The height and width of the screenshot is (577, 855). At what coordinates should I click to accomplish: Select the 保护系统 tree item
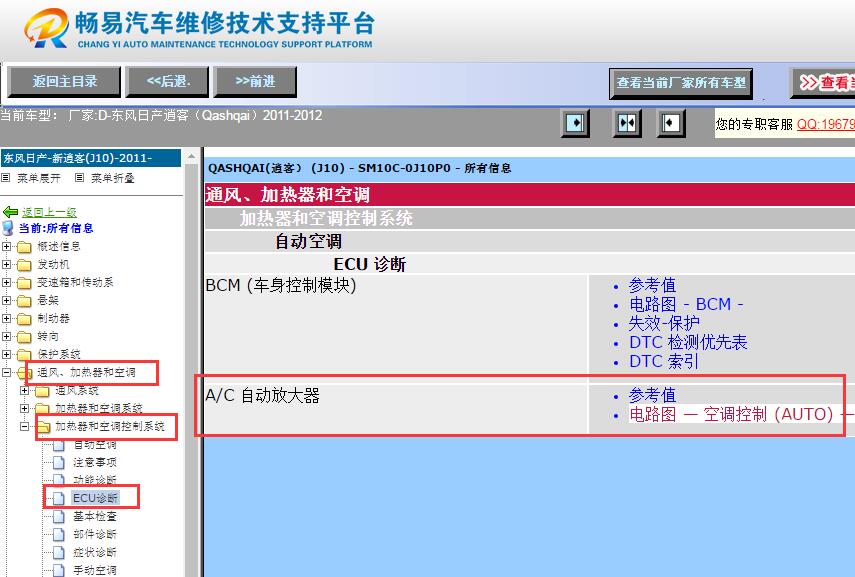[x=59, y=354]
